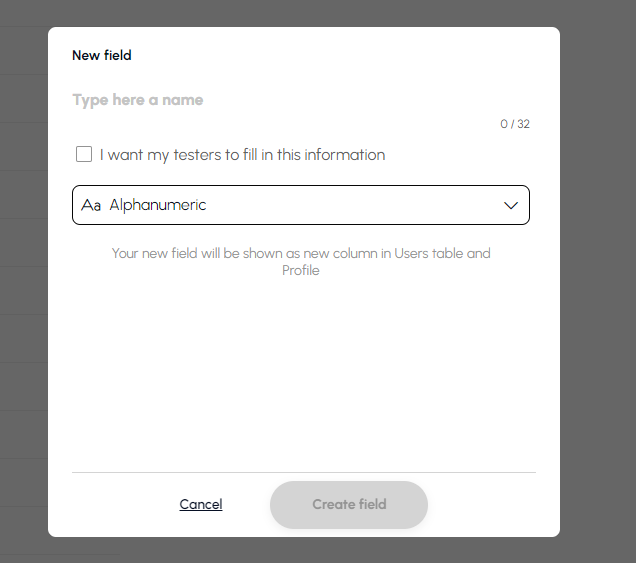Click the Aa alphanumeric type icon

pyautogui.click(x=91, y=205)
